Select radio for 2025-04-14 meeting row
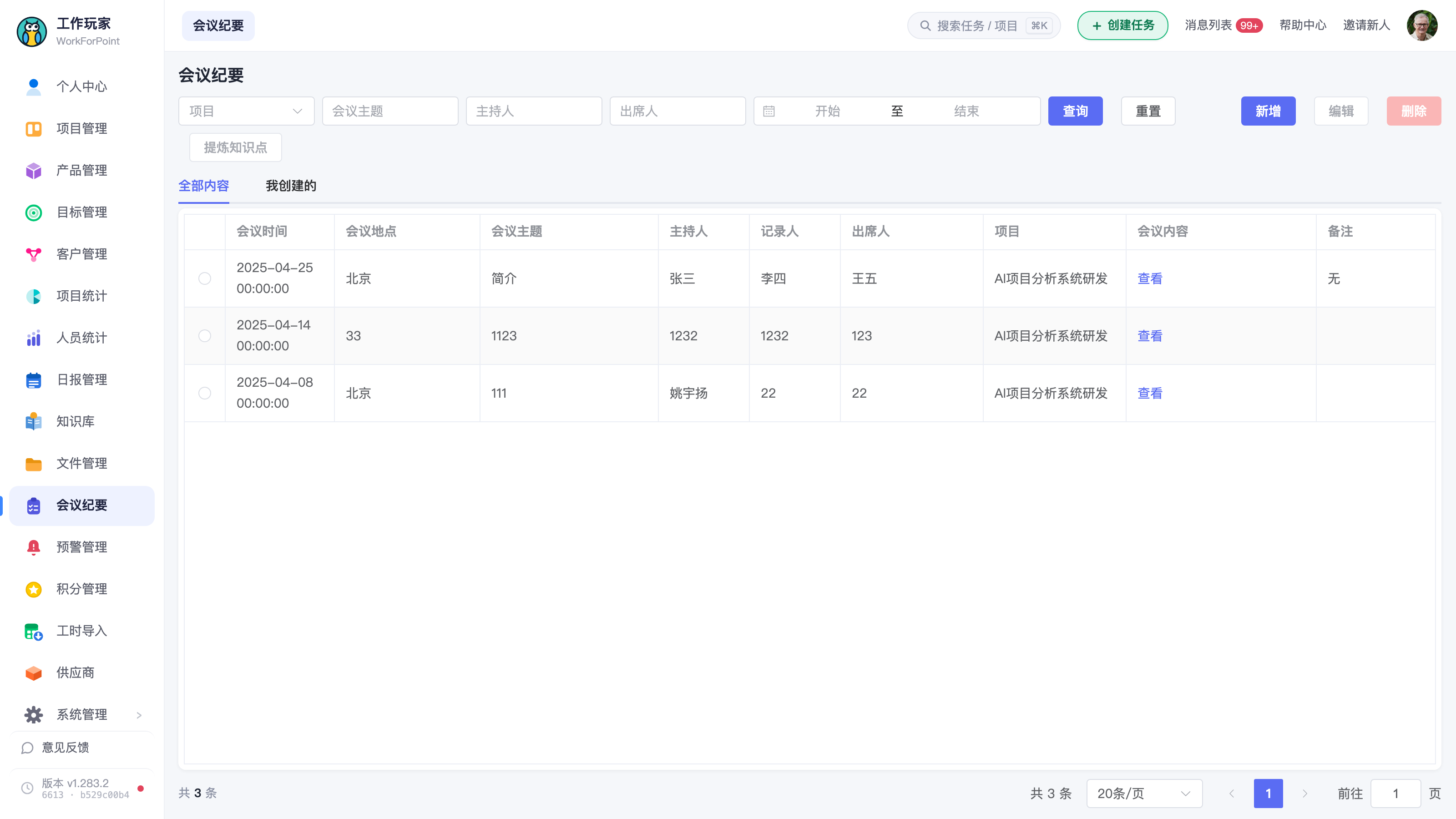Viewport: 1456px width, 819px height. click(x=205, y=336)
